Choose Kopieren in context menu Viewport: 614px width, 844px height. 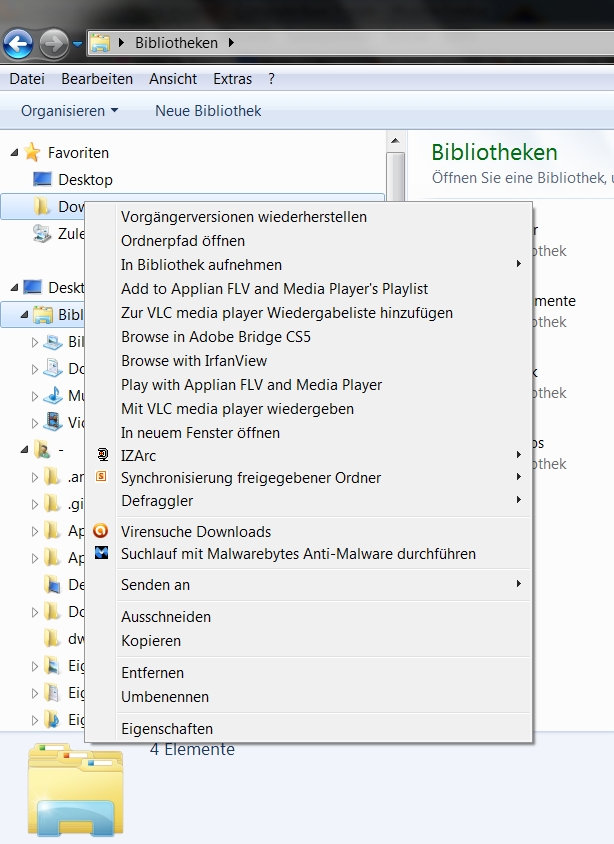[x=309, y=641]
